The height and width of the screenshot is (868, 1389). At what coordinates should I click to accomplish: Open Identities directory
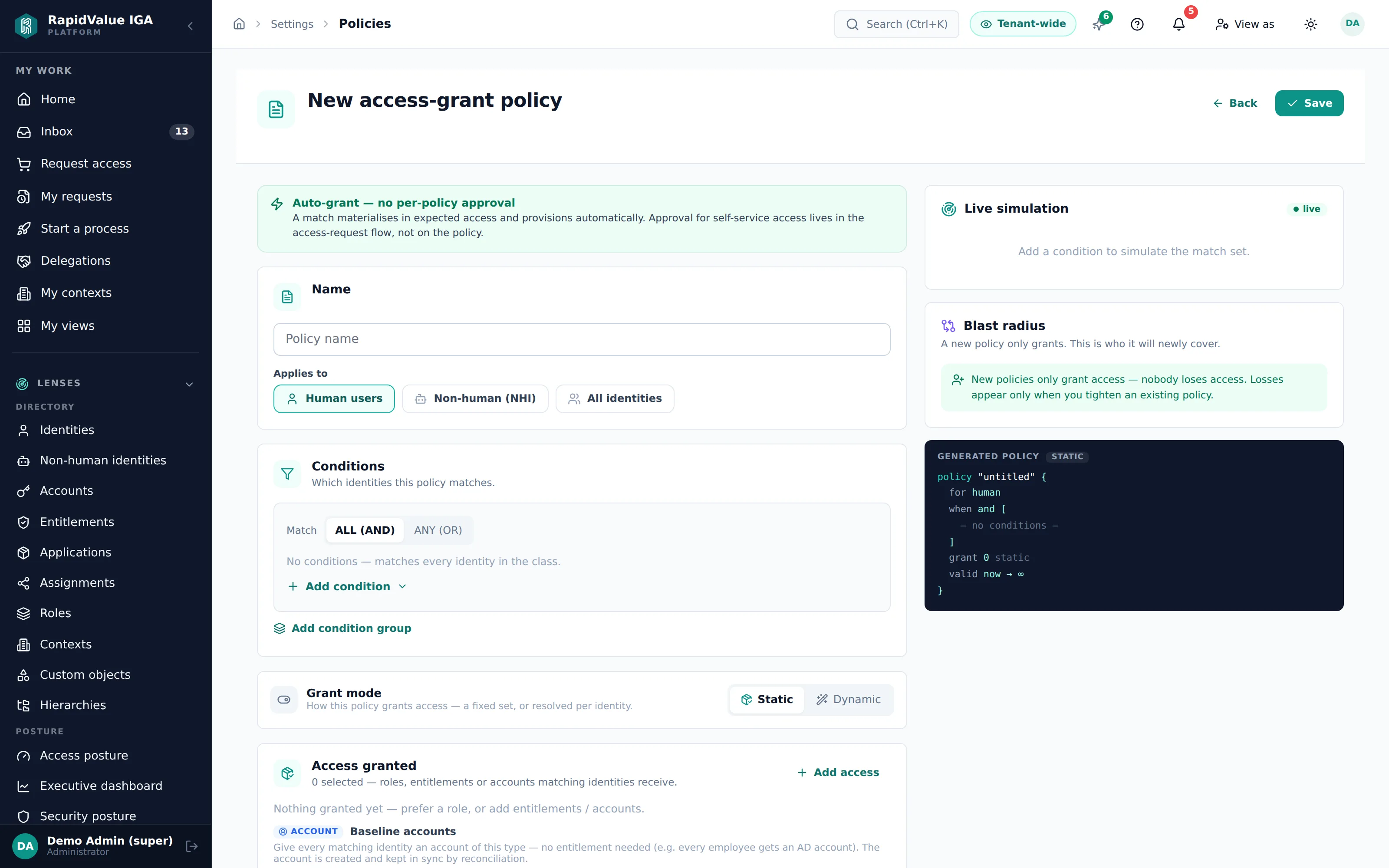pos(105,430)
